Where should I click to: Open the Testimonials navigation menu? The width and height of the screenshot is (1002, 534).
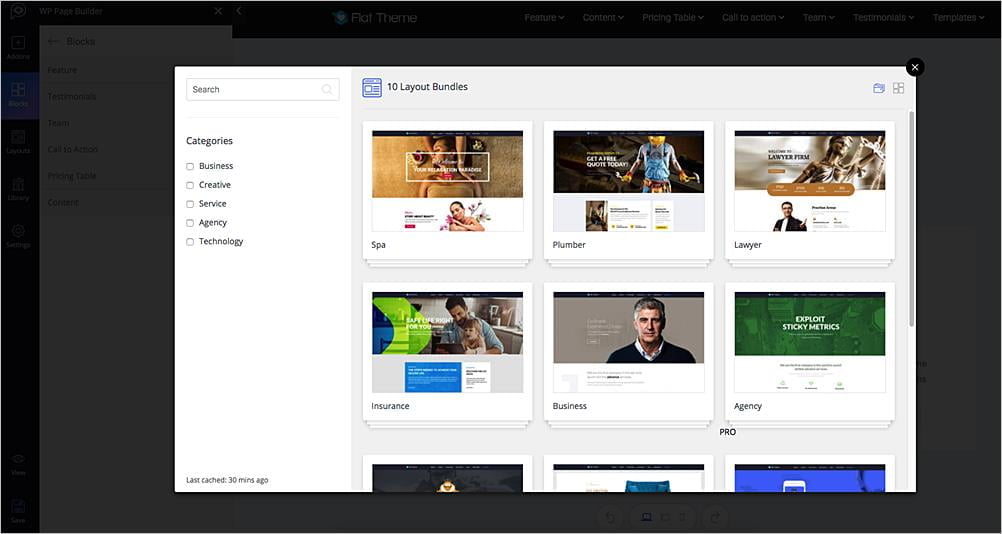tap(884, 18)
